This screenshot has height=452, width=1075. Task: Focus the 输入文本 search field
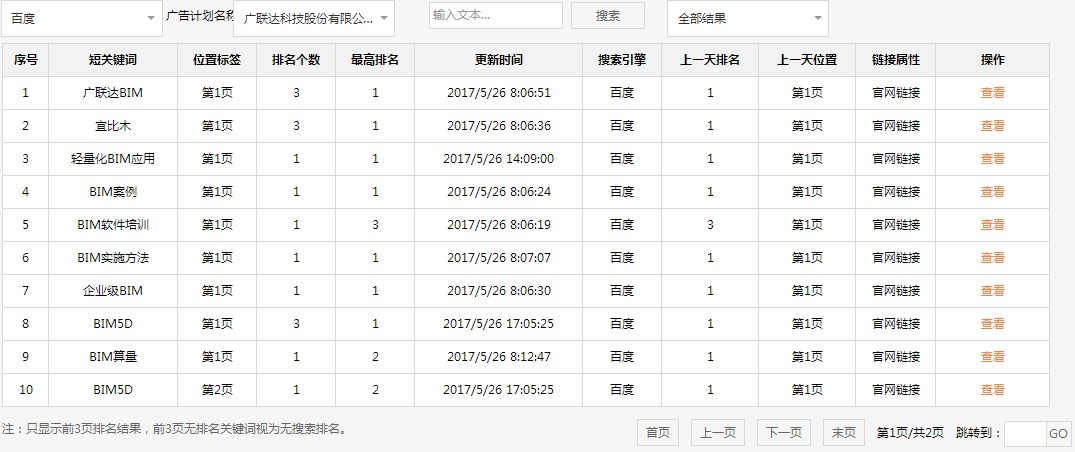pyautogui.click(x=496, y=15)
